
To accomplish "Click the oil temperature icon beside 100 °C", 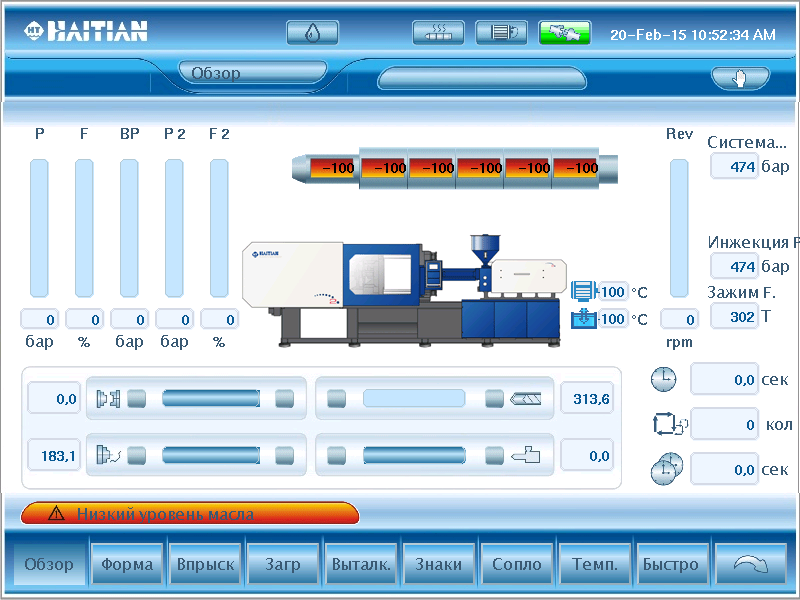I will (583, 319).
